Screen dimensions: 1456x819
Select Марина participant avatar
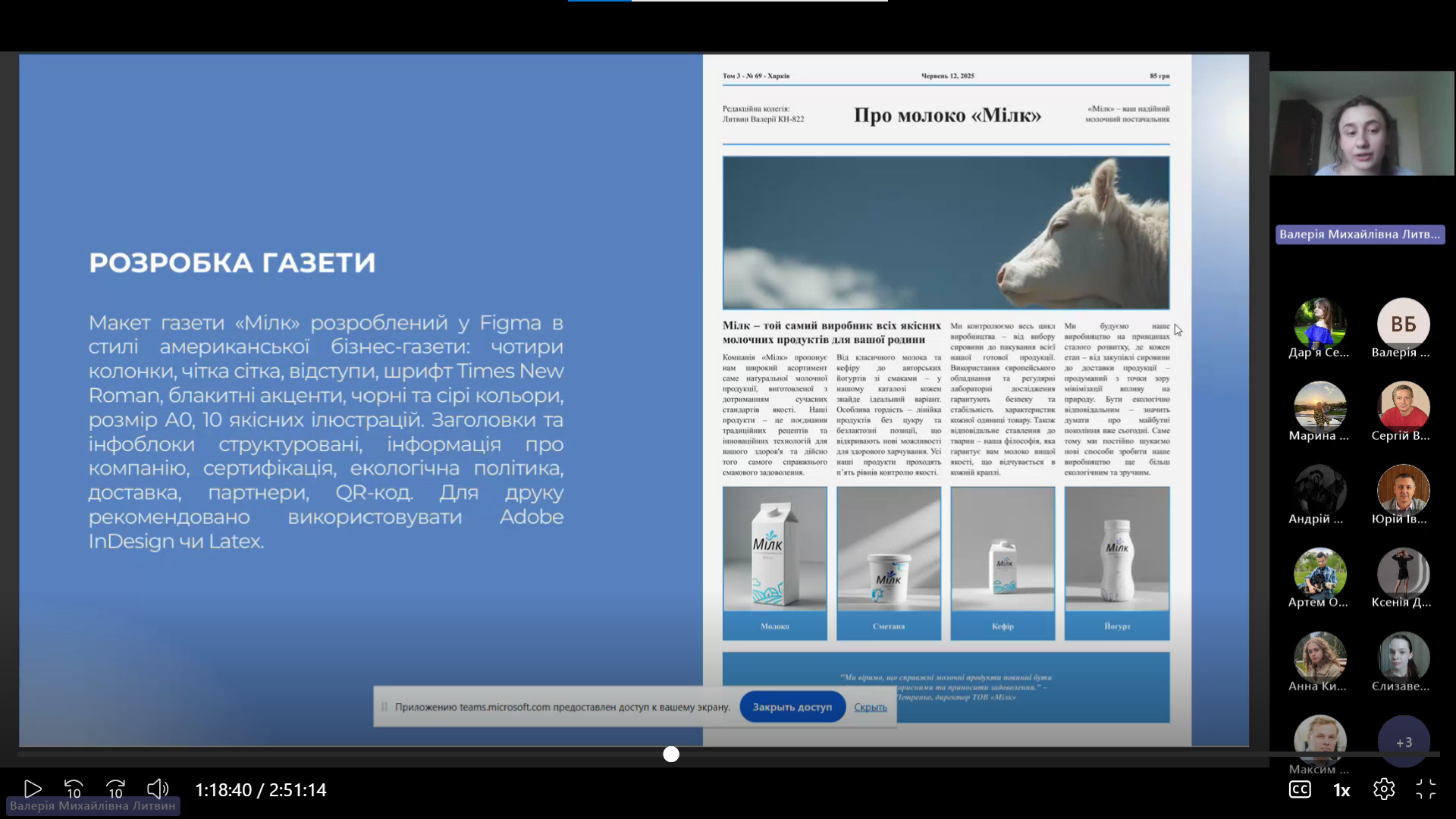(1319, 407)
